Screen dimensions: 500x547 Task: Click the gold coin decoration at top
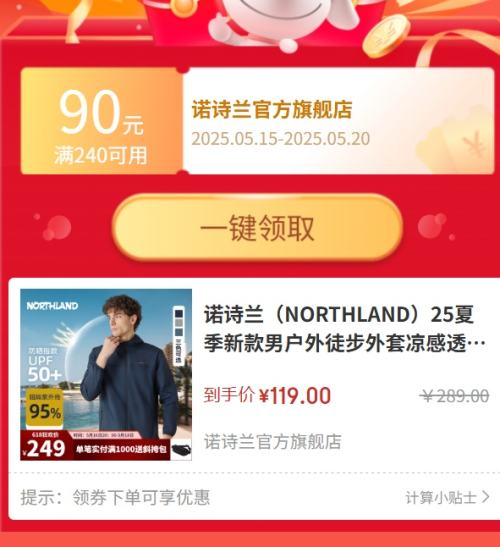coord(386,36)
